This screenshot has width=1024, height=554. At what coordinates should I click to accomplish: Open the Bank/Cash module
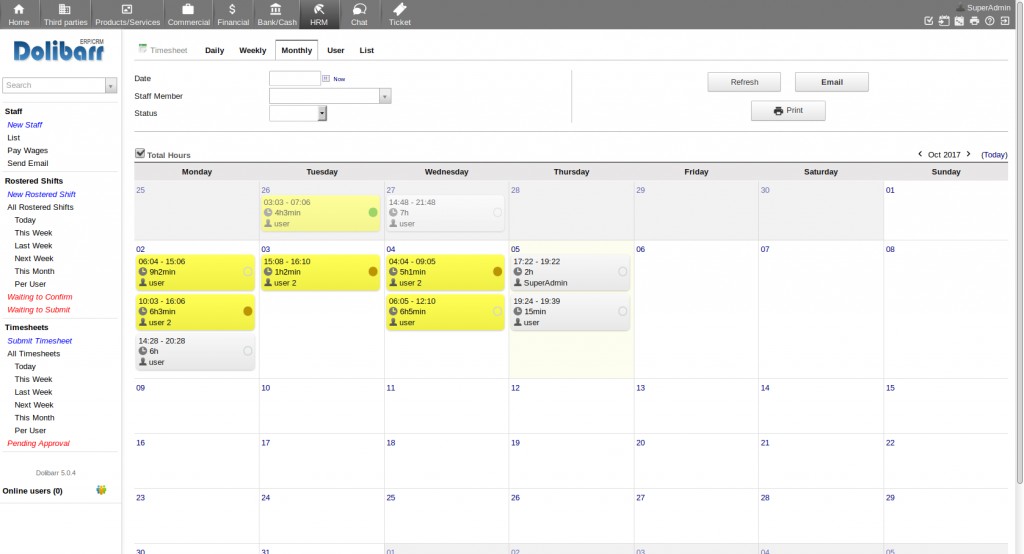[276, 14]
